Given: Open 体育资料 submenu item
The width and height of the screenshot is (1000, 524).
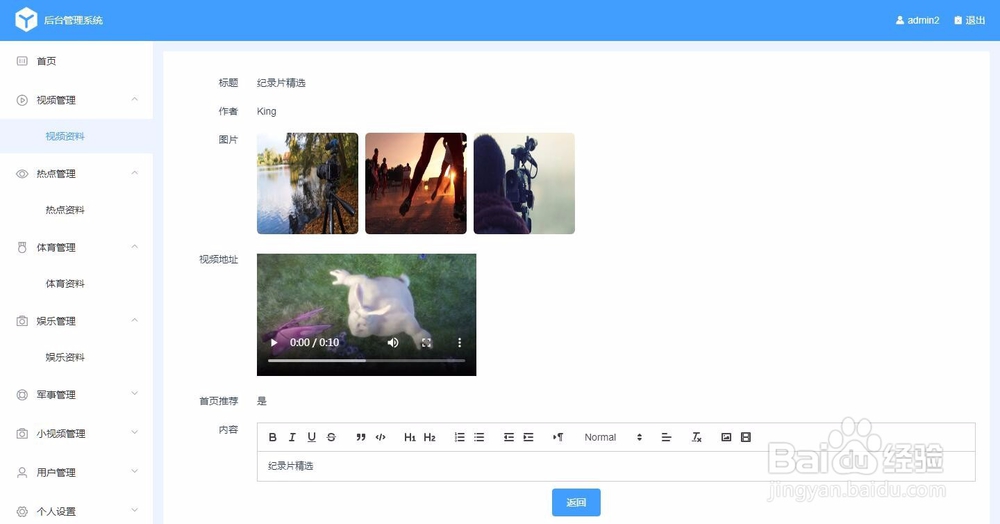Looking at the screenshot, I should tap(76, 284).
